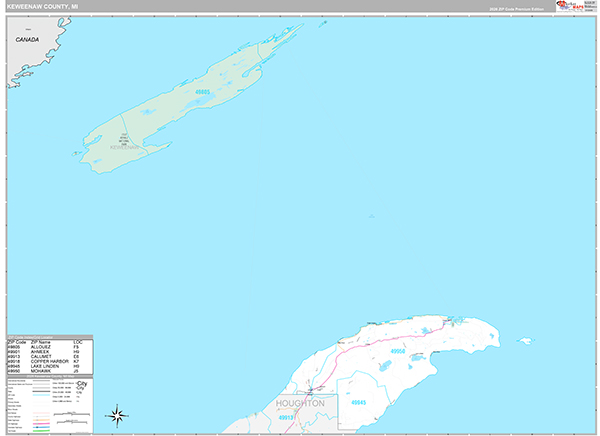Viewport: 600px width, 436px height.
Task: Click the LOC column header
Action: (78, 342)
